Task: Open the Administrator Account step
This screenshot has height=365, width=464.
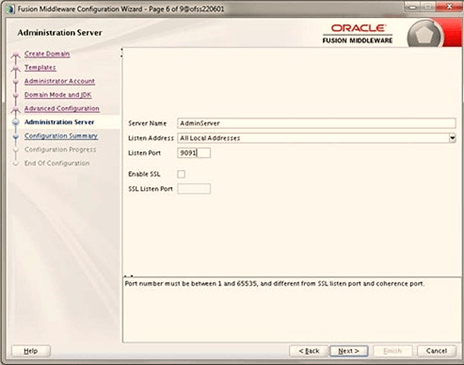Action: coord(59,81)
